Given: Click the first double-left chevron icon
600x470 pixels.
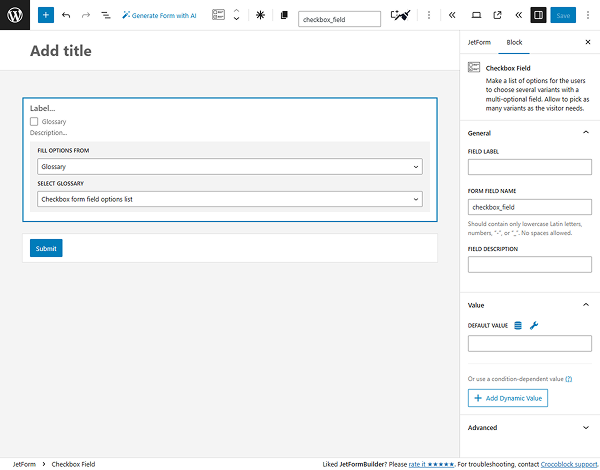Looking at the screenshot, I should 452,15.
